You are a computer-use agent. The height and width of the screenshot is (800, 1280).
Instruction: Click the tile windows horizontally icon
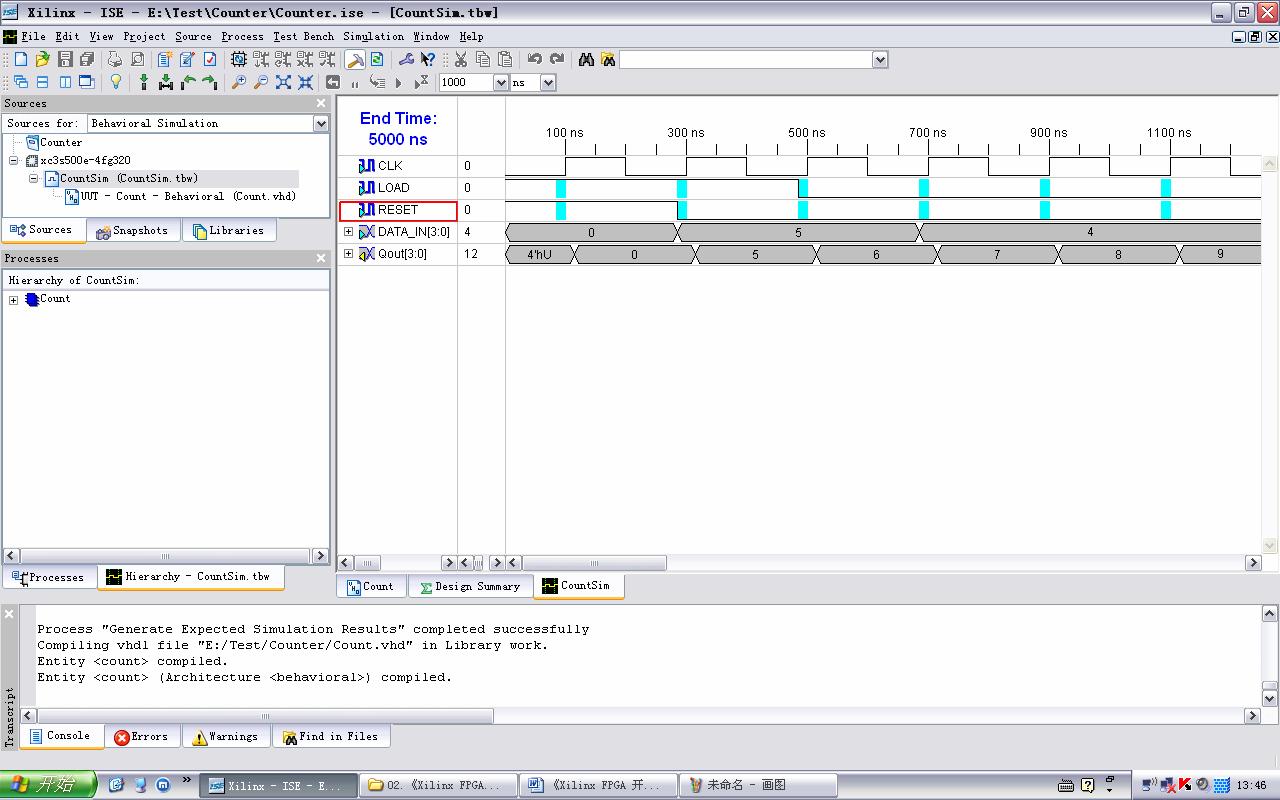(x=42, y=82)
